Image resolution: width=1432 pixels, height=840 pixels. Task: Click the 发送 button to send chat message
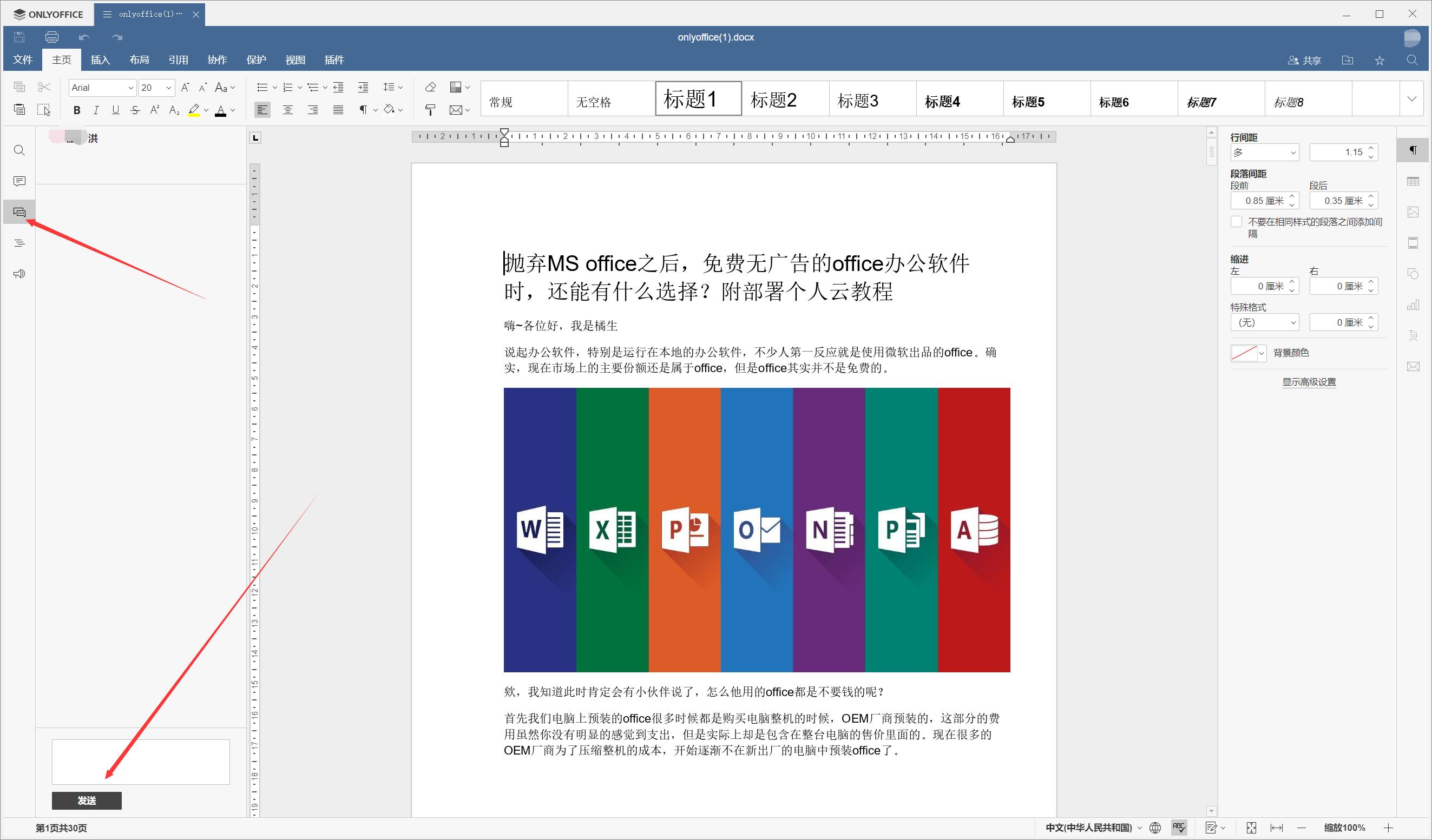pyautogui.click(x=87, y=800)
